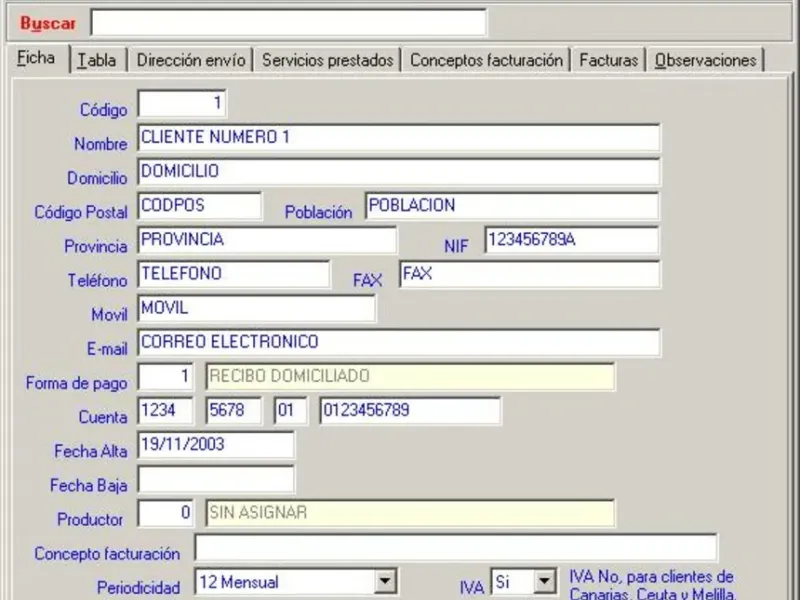
Task: Click the IVA No para clientes note
Action: coord(653,586)
